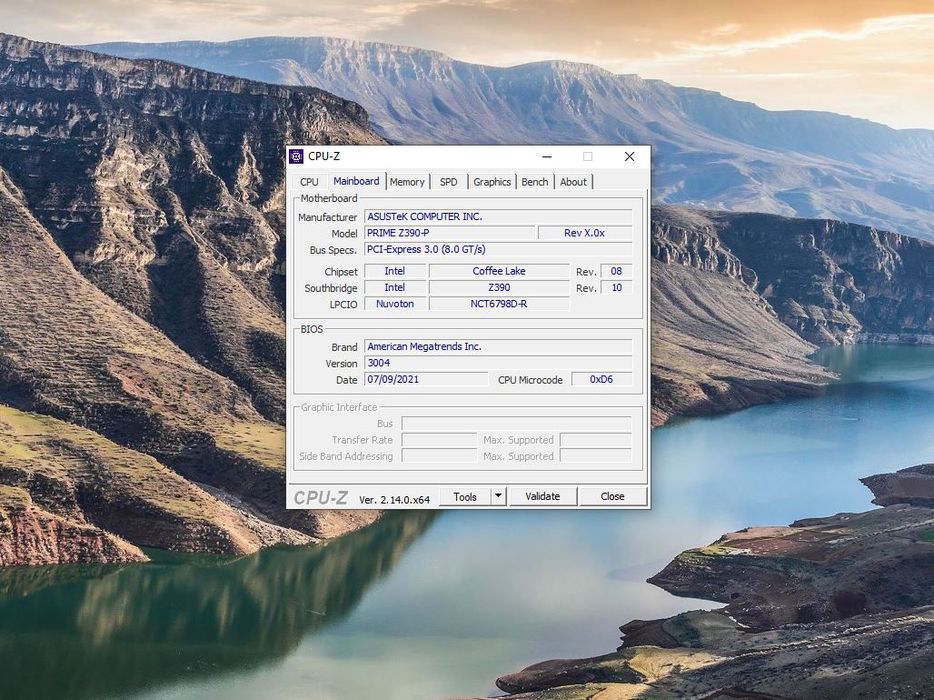Click the CPU-Z app icon in title bar
Viewport: 934px width, 700px height.
[296, 157]
